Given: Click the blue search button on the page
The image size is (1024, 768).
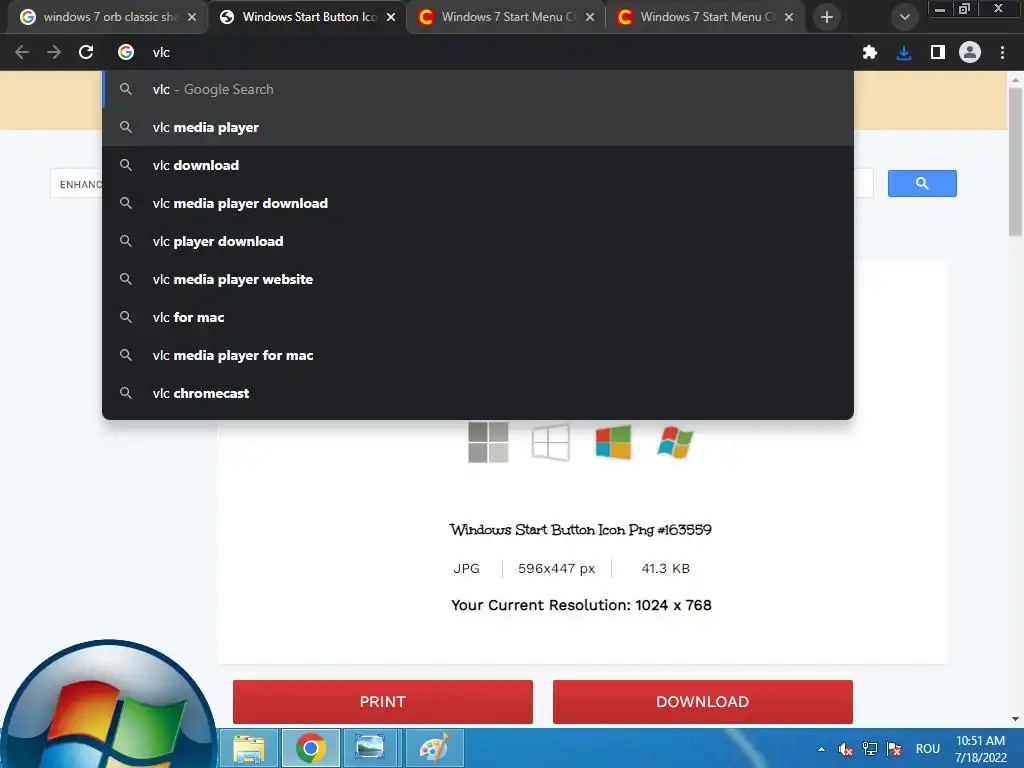Looking at the screenshot, I should 922,184.
